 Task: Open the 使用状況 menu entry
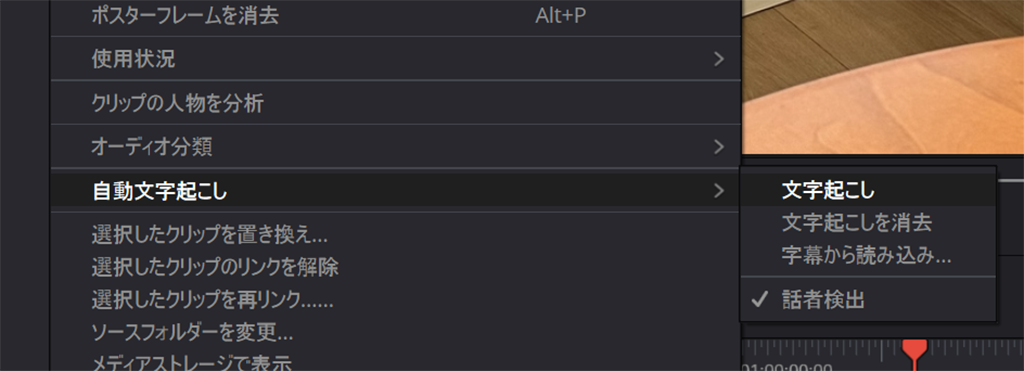(x=396, y=59)
